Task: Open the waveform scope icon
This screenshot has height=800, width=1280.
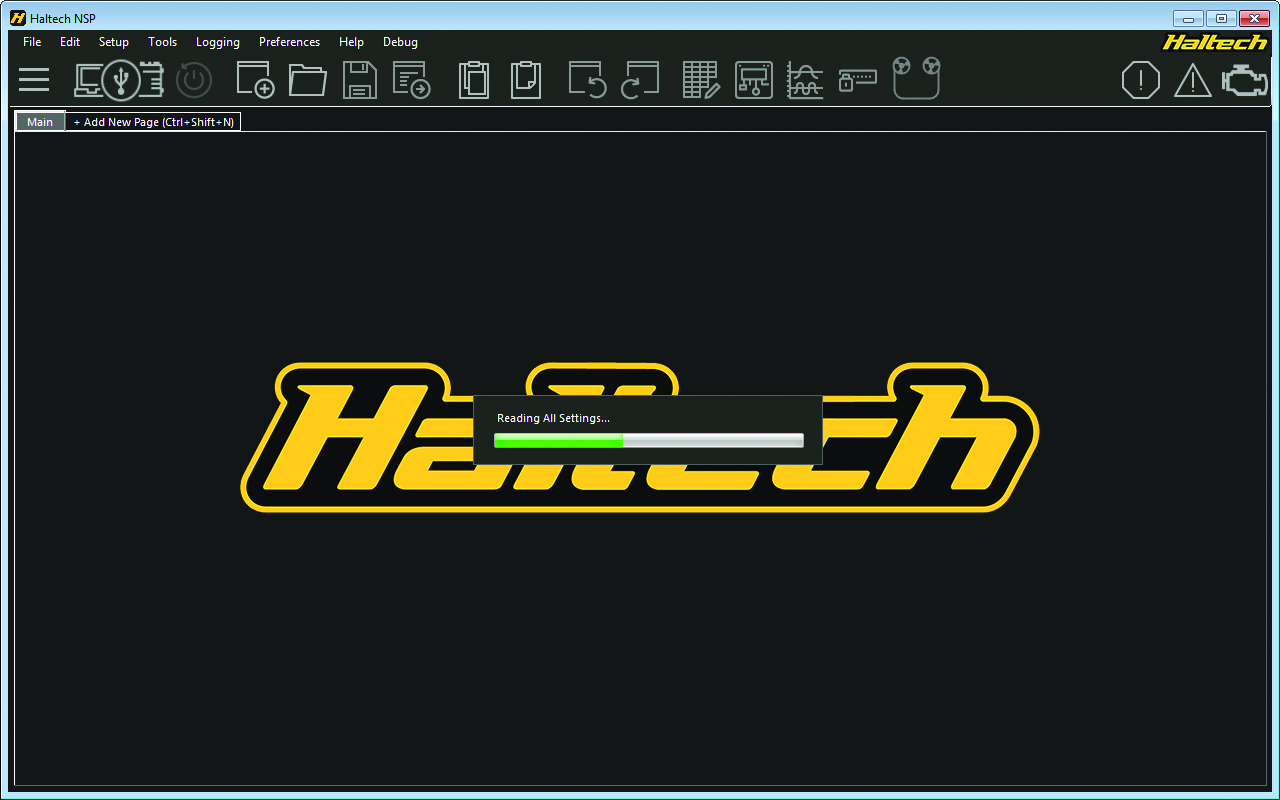Action: coord(805,80)
